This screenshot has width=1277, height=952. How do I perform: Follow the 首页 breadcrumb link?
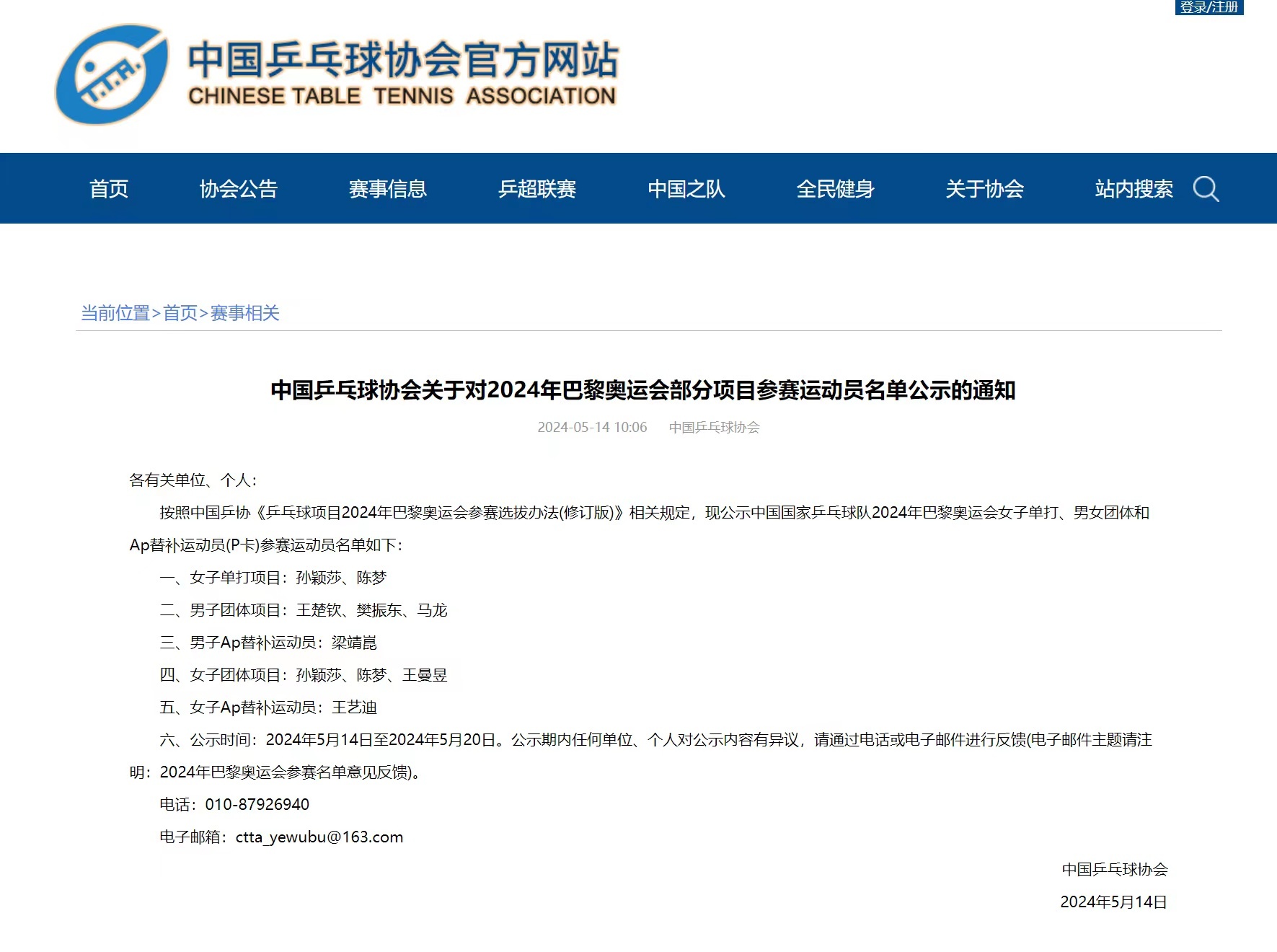[180, 313]
